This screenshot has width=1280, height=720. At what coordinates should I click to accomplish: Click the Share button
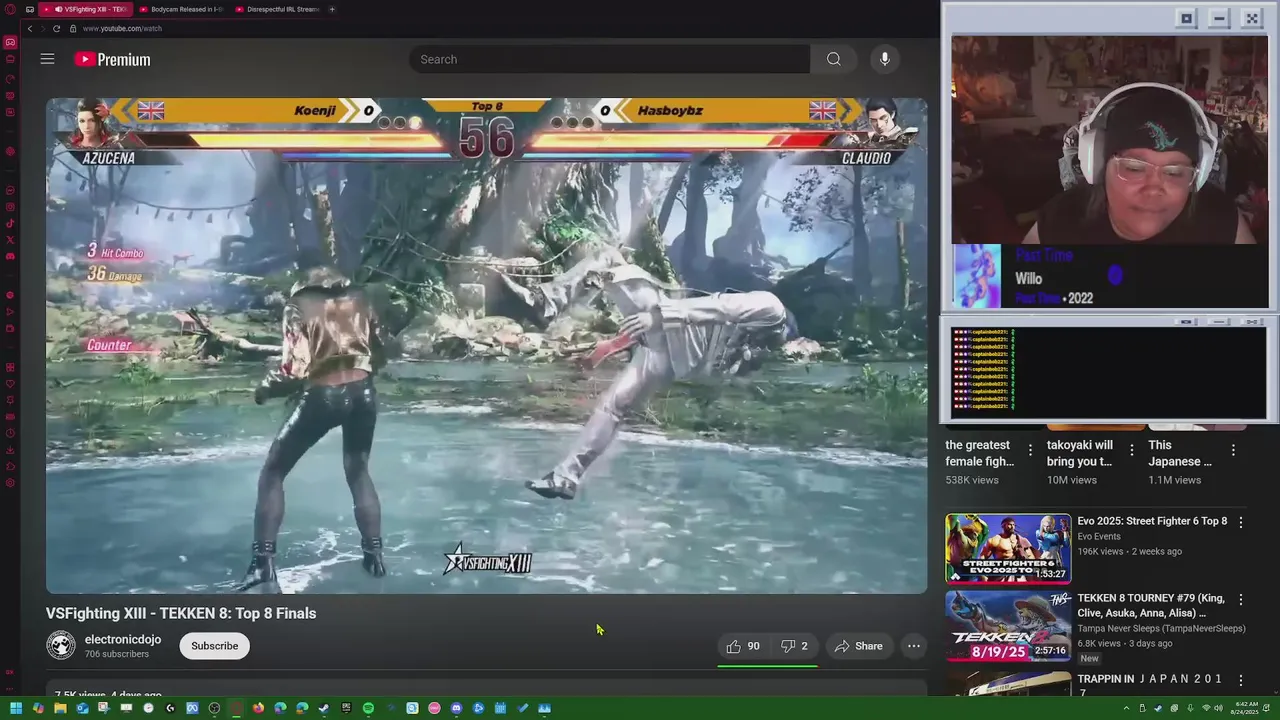[x=859, y=646]
